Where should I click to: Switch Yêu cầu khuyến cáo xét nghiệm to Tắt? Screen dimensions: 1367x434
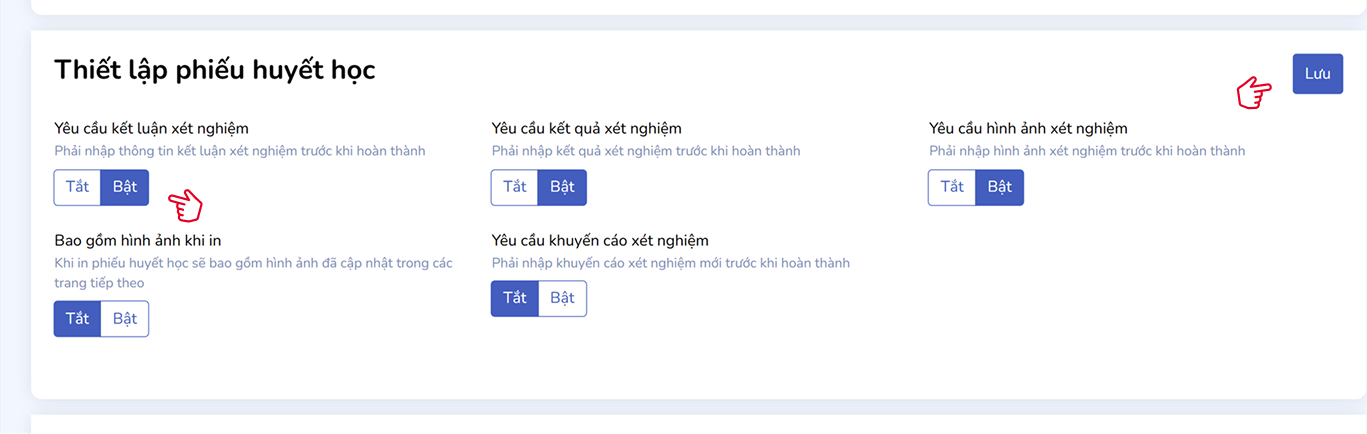pyautogui.click(x=514, y=298)
